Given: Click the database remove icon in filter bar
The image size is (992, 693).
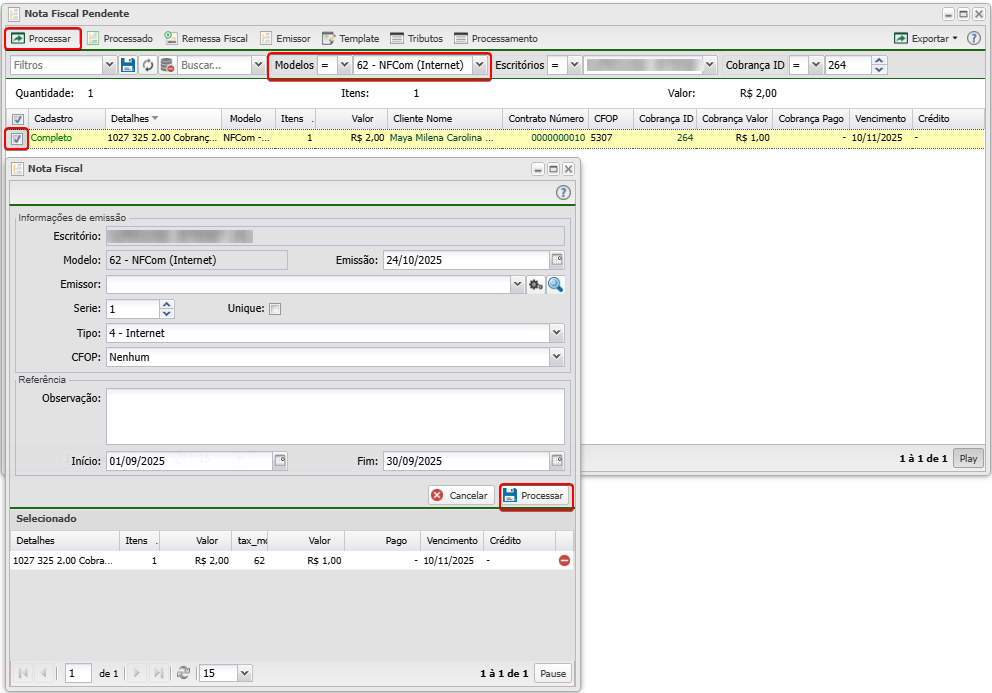Looking at the screenshot, I should (x=167, y=65).
